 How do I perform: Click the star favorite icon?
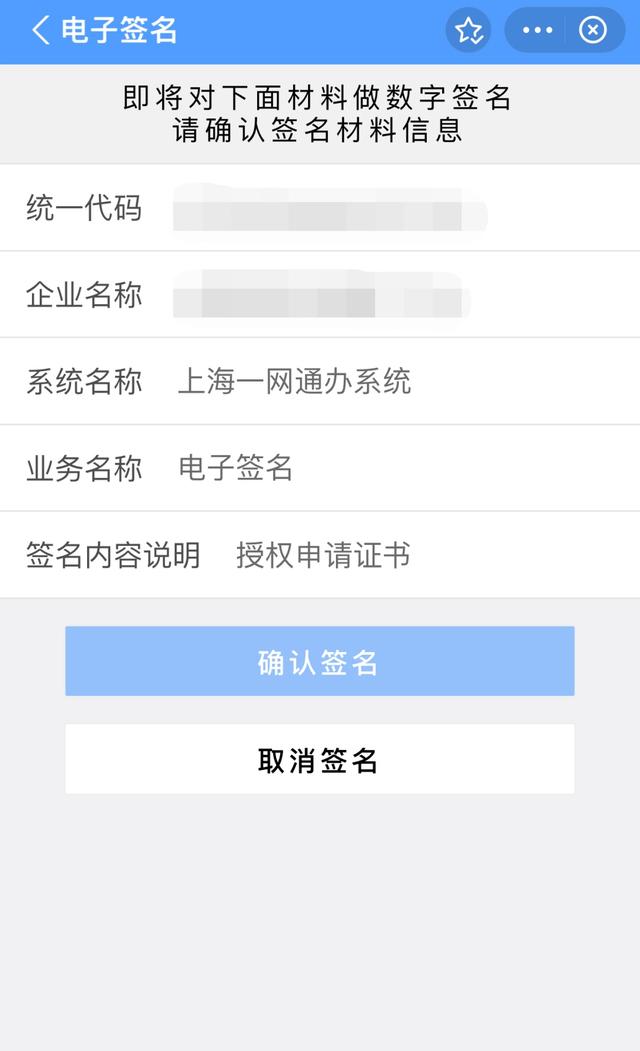[x=468, y=31]
